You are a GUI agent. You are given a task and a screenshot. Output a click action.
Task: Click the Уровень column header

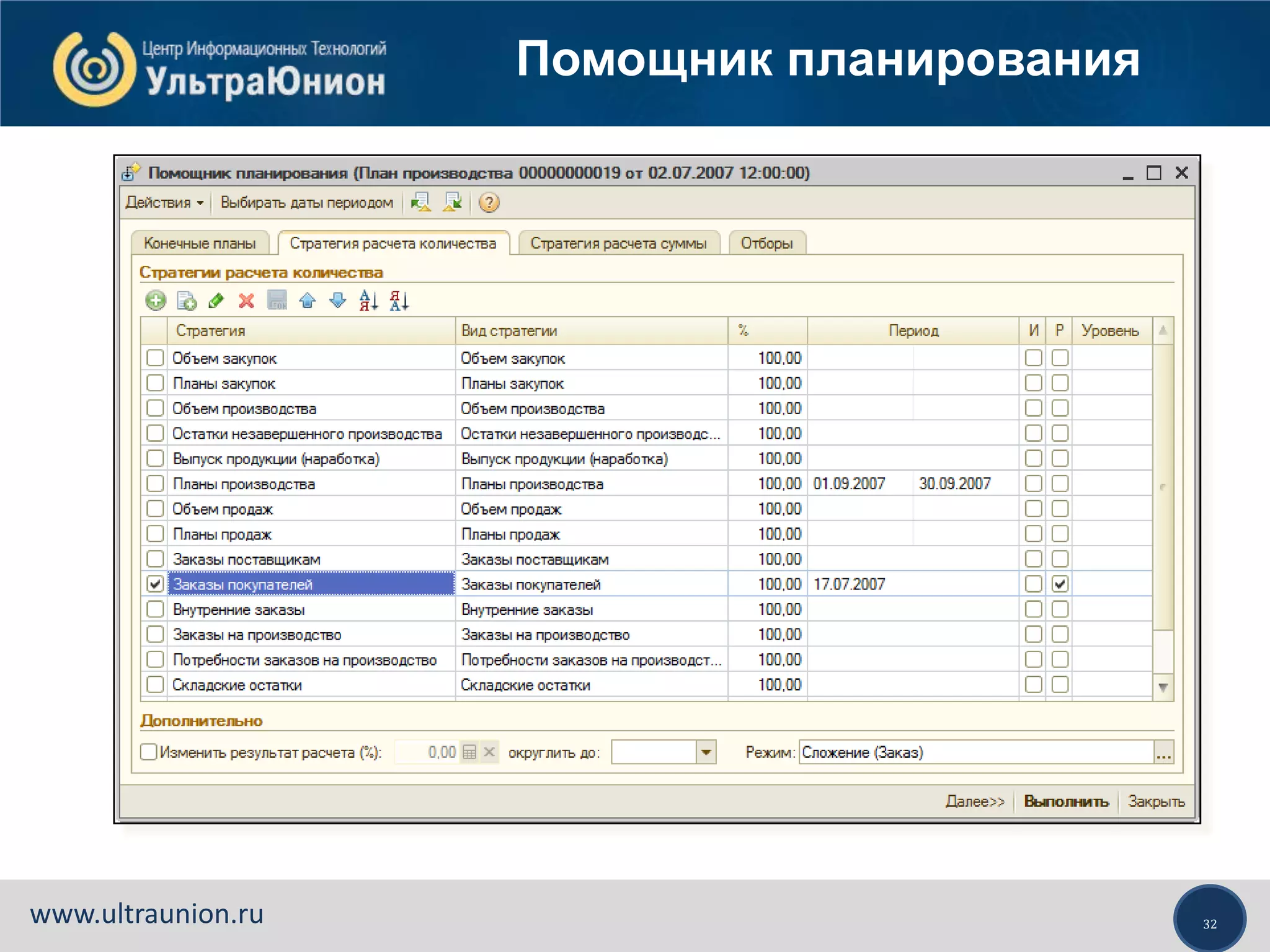pyautogui.click(x=1112, y=330)
